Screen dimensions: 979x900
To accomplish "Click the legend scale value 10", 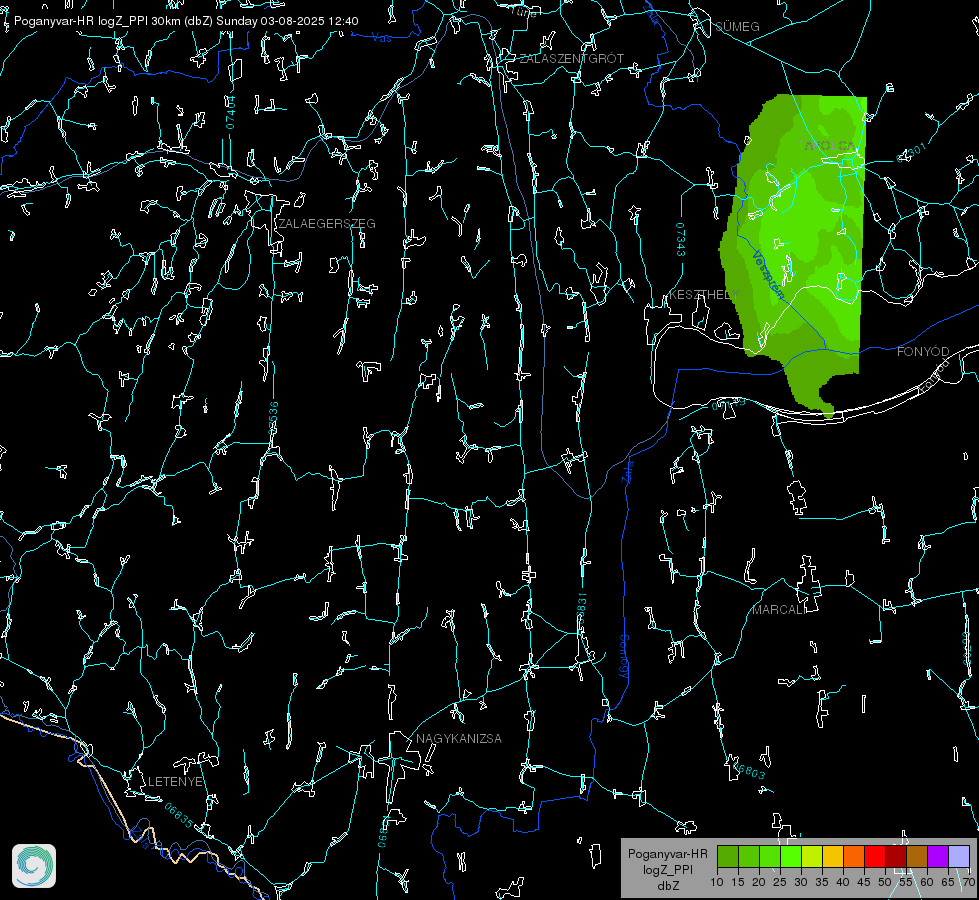I will tap(717, 883).
